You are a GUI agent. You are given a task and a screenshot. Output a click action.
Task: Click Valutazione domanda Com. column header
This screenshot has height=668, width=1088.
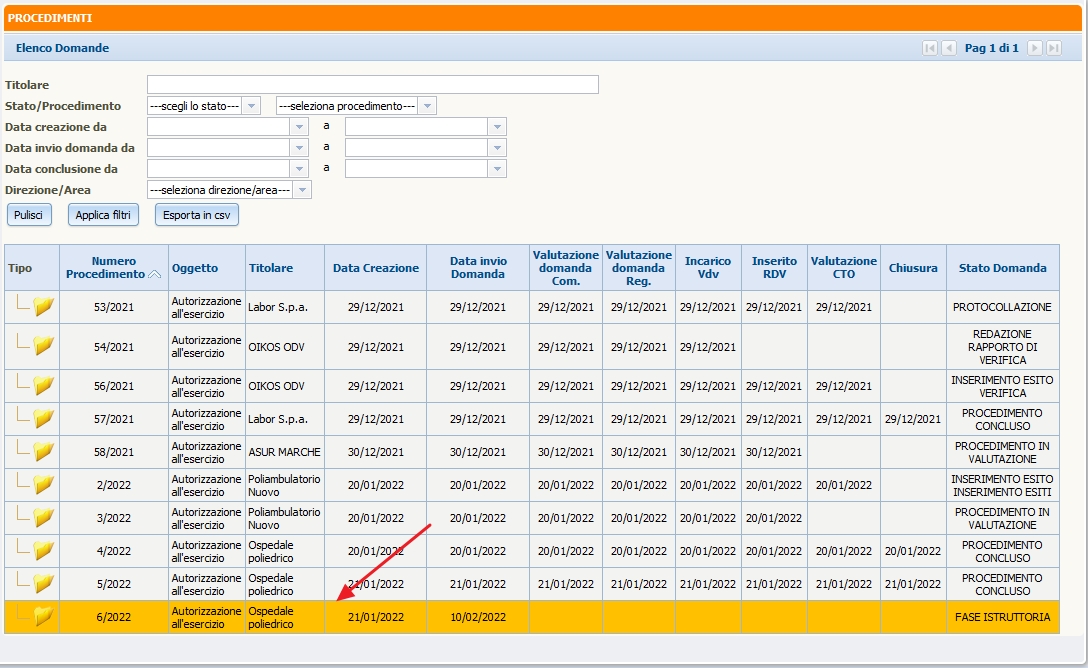point(566,268)
